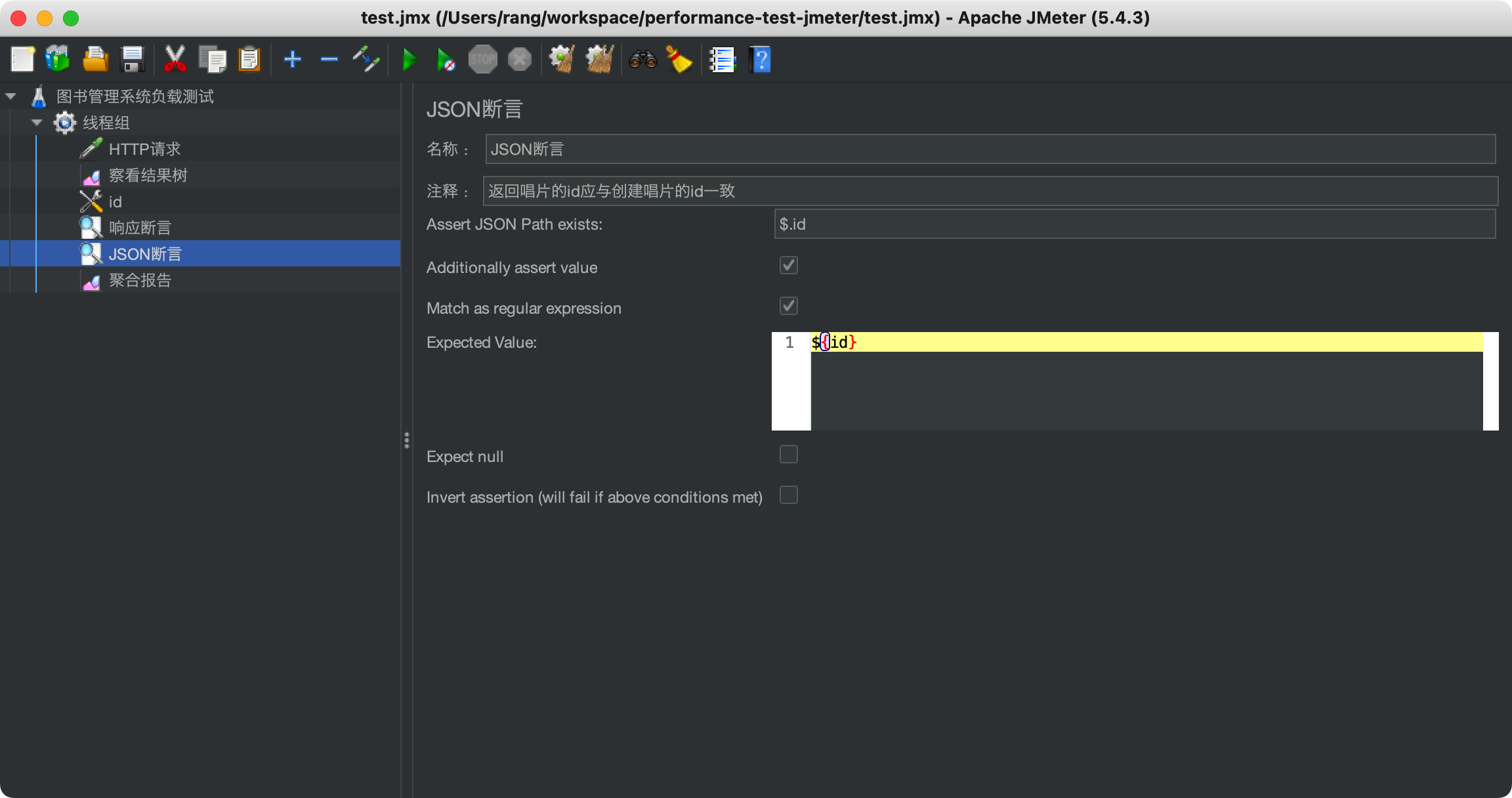The image size is (1512, 798).
Task: Click the Clear All toolbar icon
Action: pos(599,60)
